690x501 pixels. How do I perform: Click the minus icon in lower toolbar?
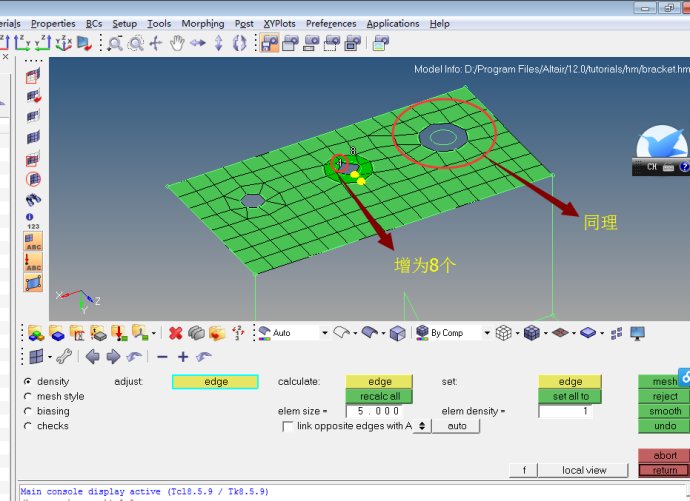[x=162, y=357]
